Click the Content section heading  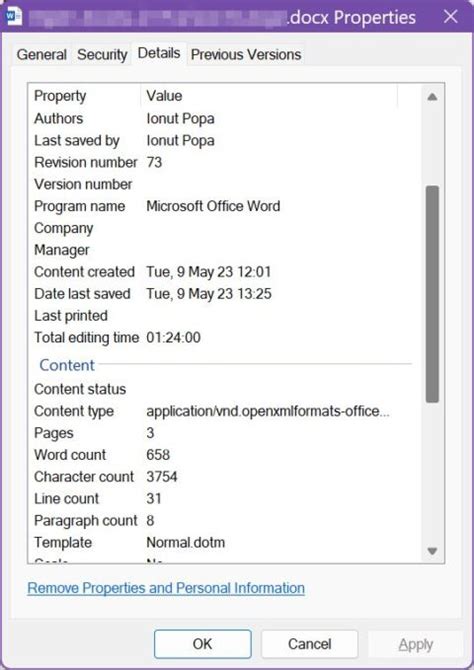click(x=67, y=365)
